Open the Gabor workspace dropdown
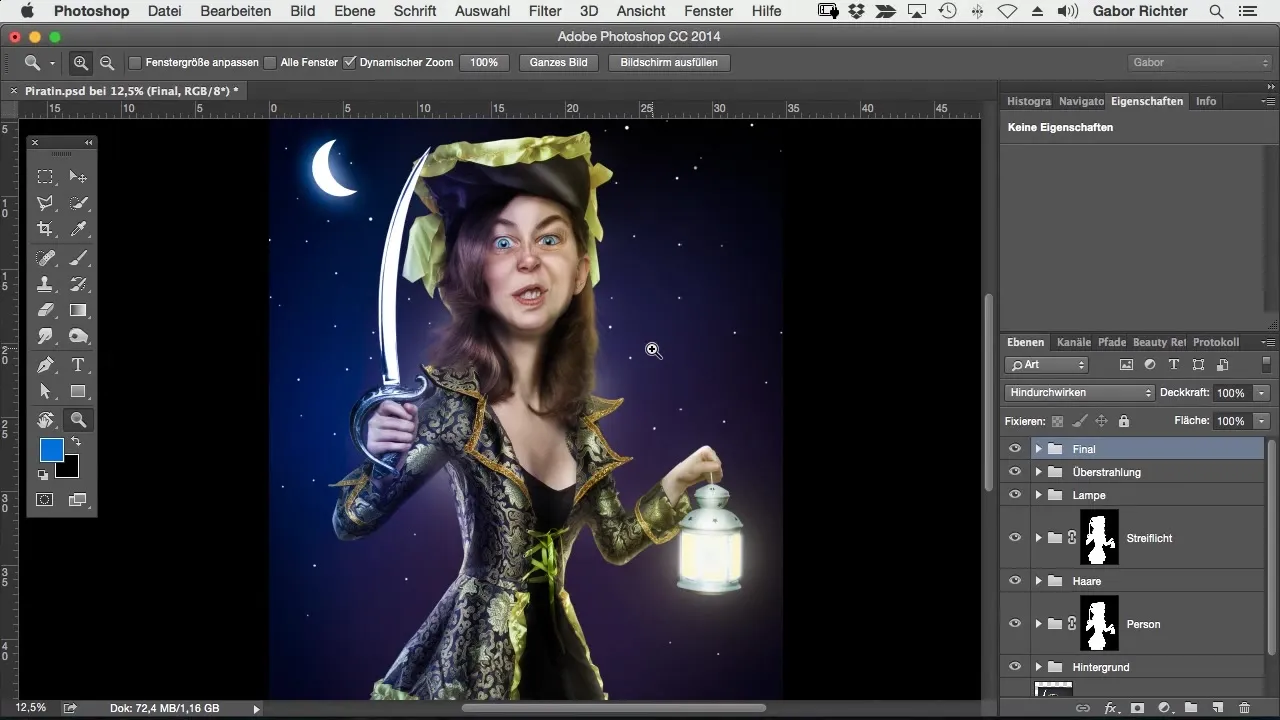The width and height of the screenshot is (1280, 720). coord(1199,62)
